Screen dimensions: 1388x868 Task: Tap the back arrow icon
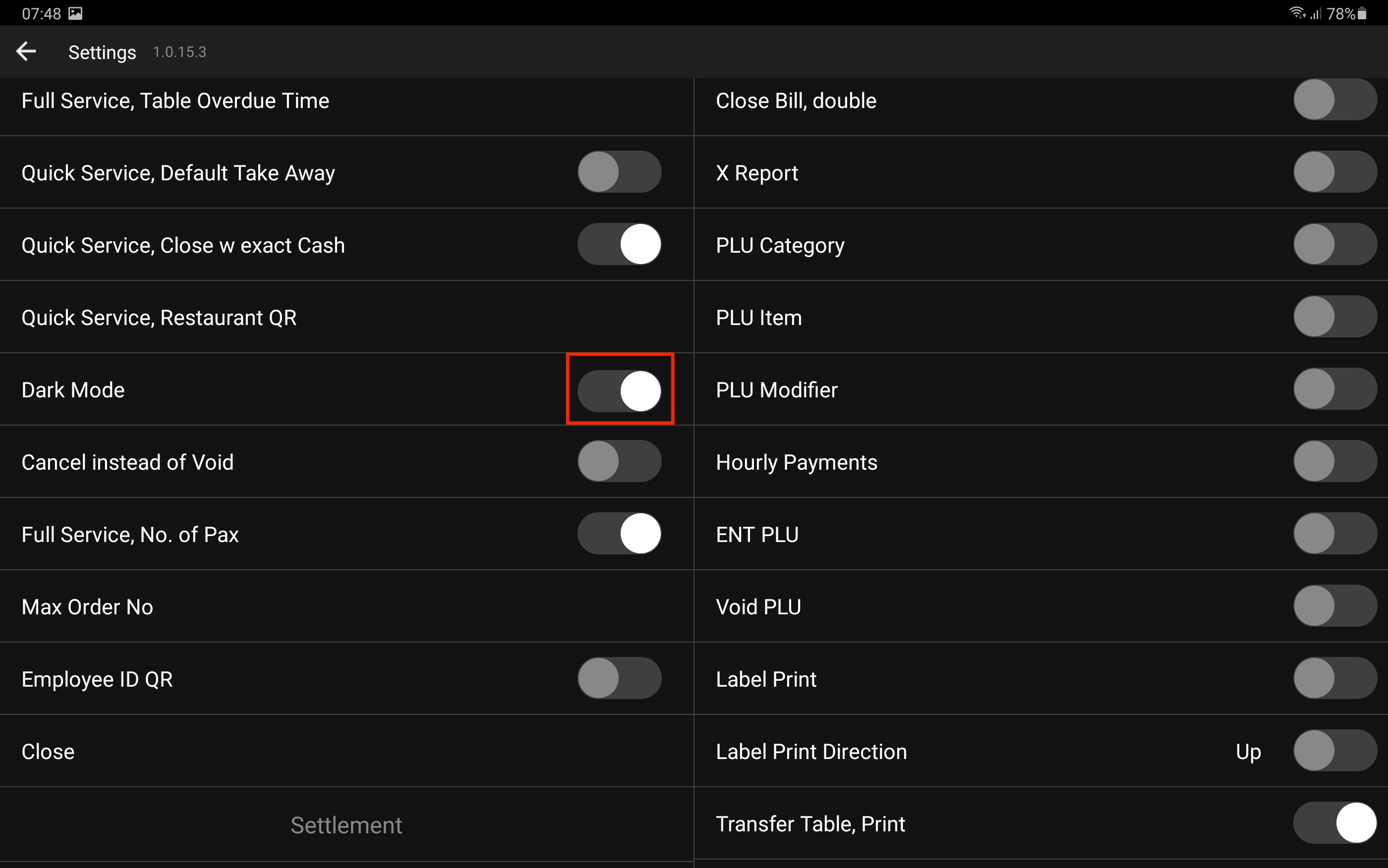(26, 52)
